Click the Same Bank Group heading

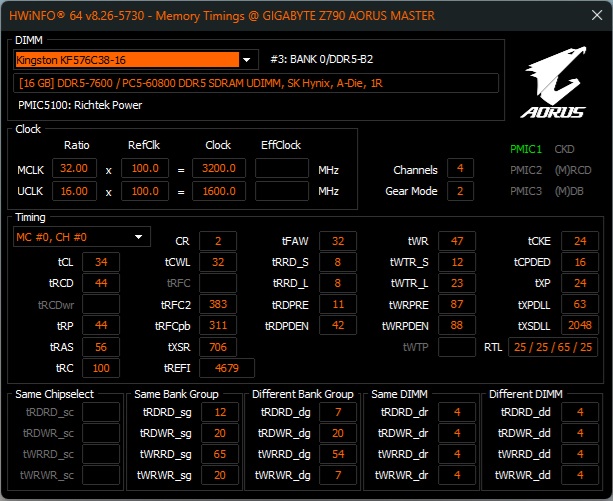pyautogui.click(x=176, y=394)
